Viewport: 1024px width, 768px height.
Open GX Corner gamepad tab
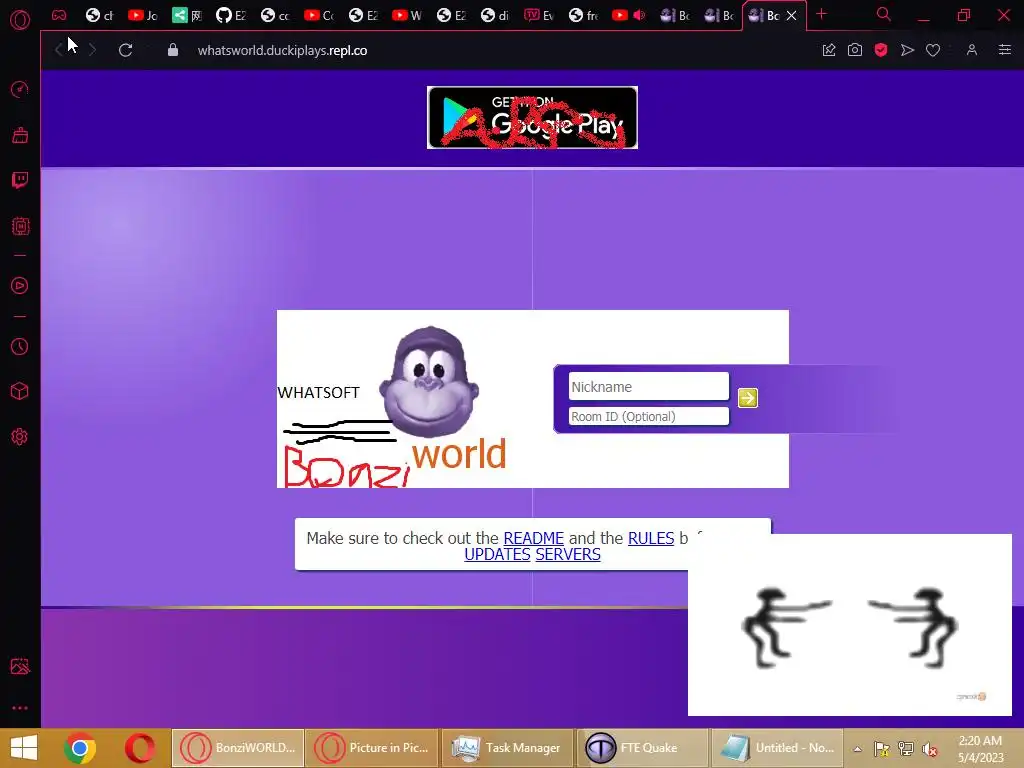(59, 15)
